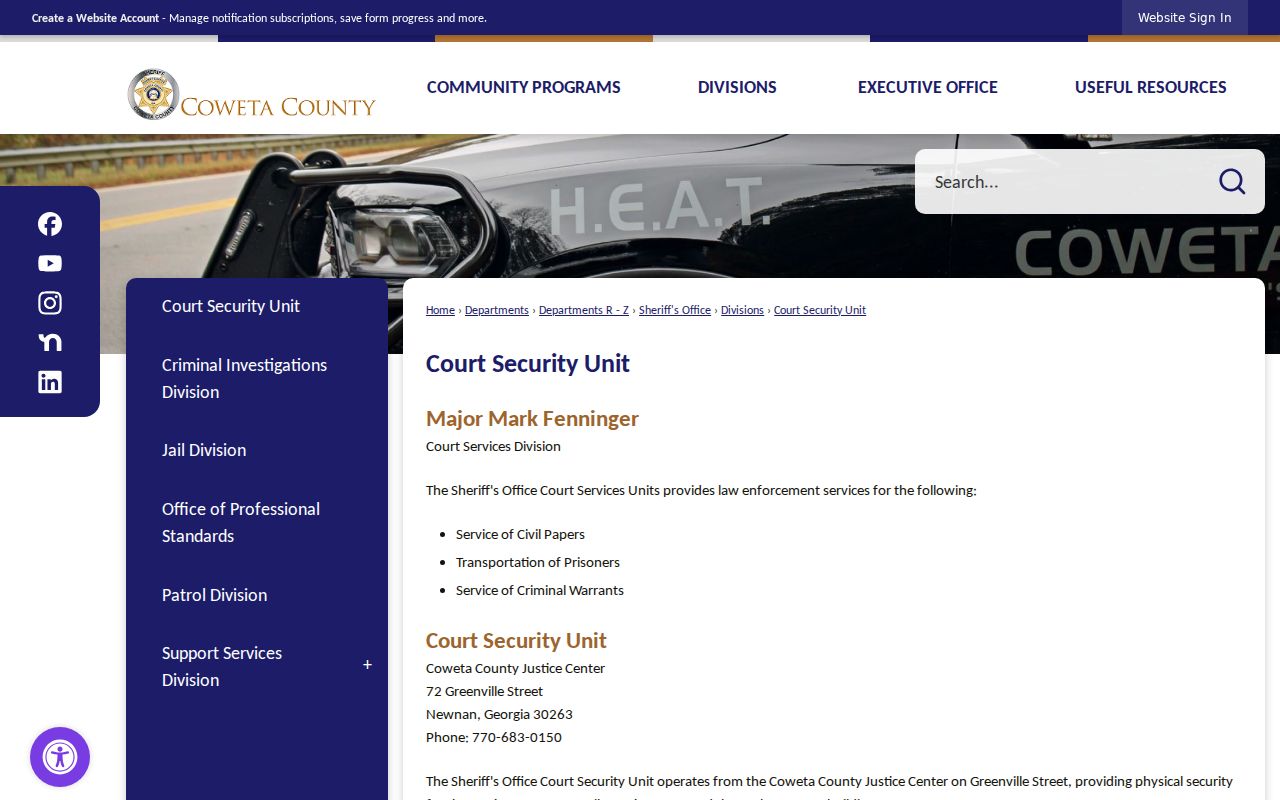
Task: Click the Divisions breadcrumb link
Action: click(x=742, y=310)
